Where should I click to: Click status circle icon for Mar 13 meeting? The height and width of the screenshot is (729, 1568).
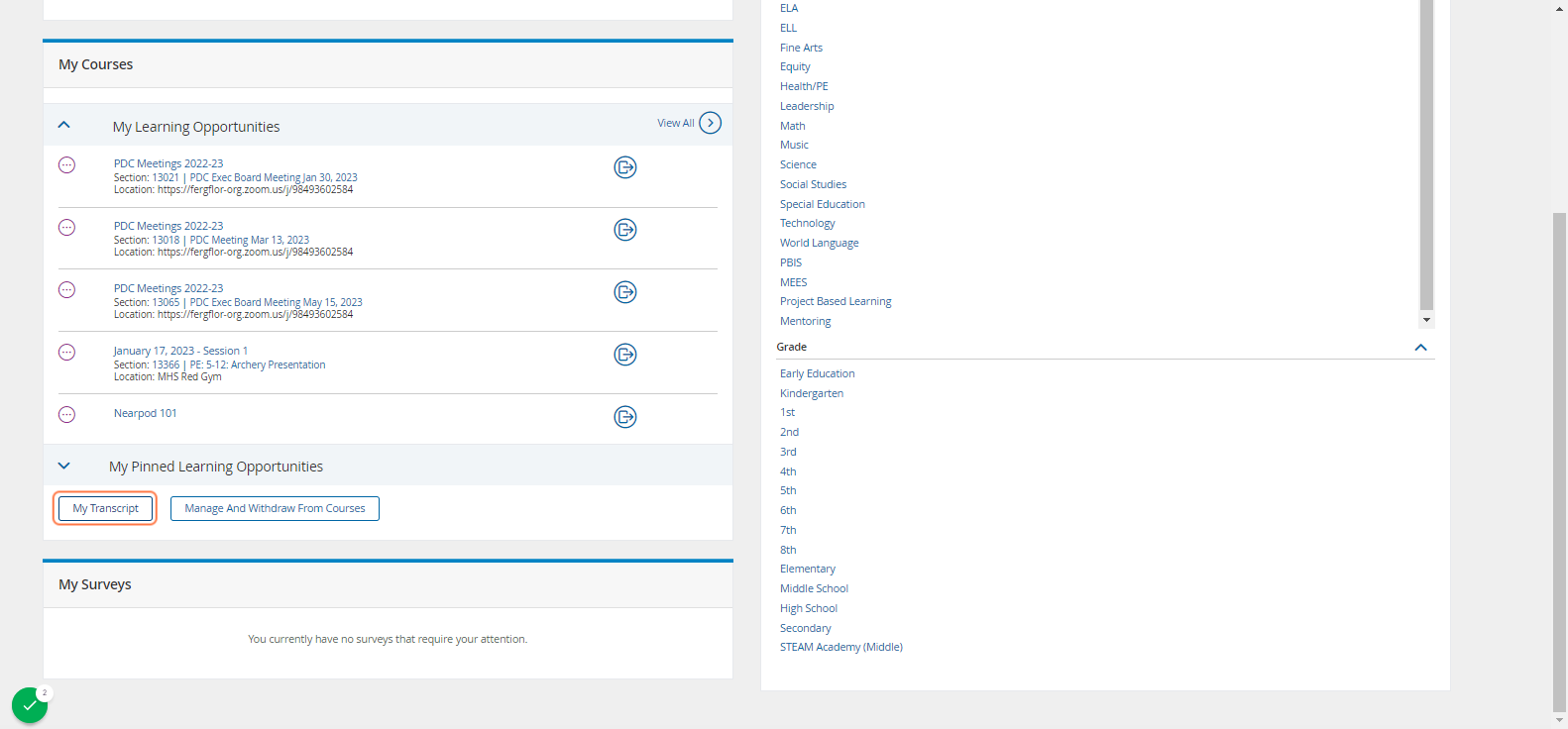click(x=66, y=228)
